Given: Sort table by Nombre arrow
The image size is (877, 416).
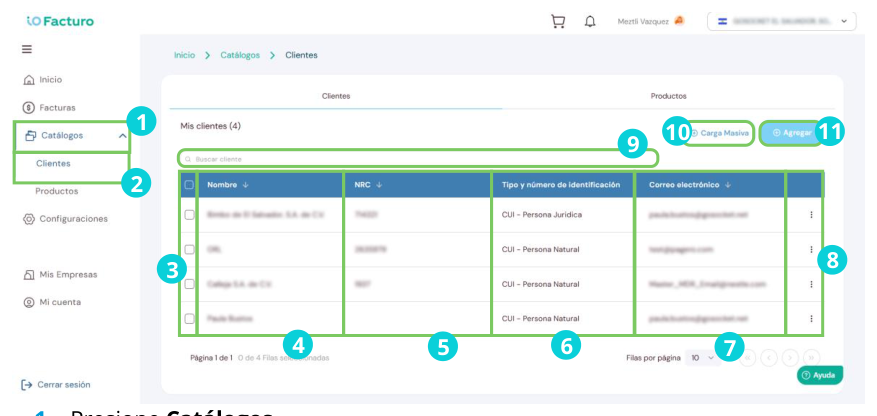Looking at the screenshot, I should click(246, 185).
